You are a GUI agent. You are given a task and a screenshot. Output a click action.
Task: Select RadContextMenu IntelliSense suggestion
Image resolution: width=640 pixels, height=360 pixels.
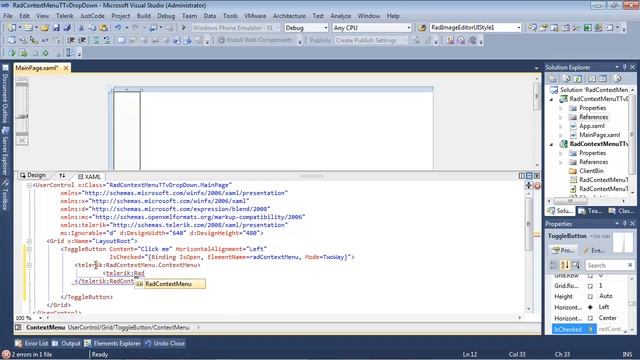click(170, 284)
